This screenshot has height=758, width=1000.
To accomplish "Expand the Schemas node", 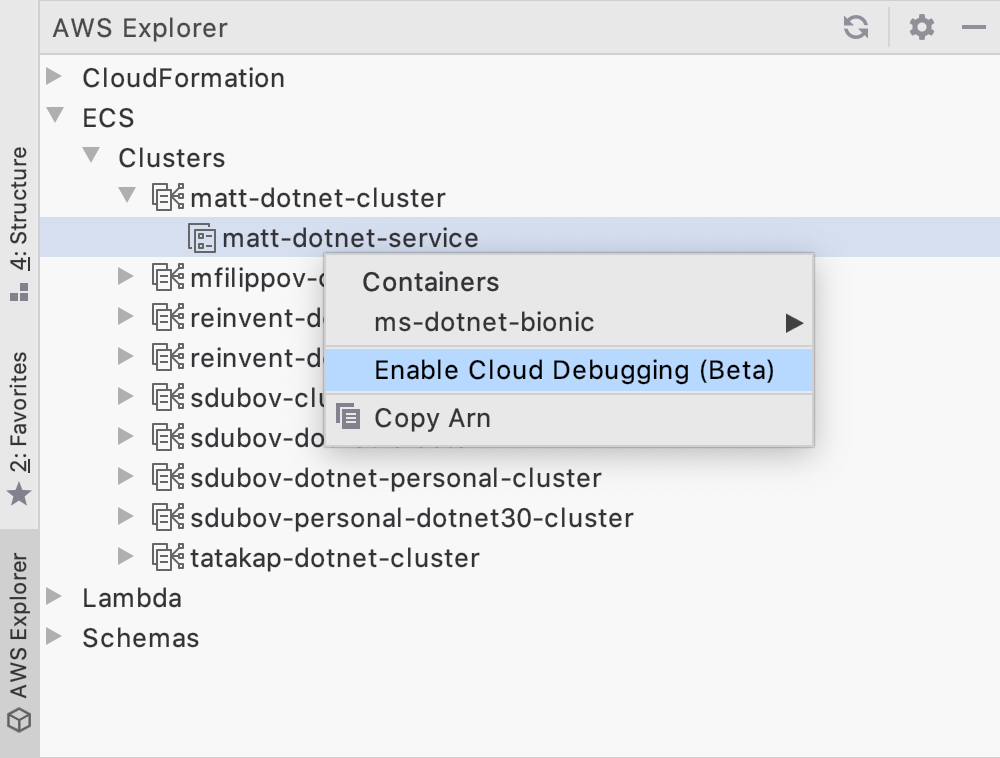I will [55, 636].
